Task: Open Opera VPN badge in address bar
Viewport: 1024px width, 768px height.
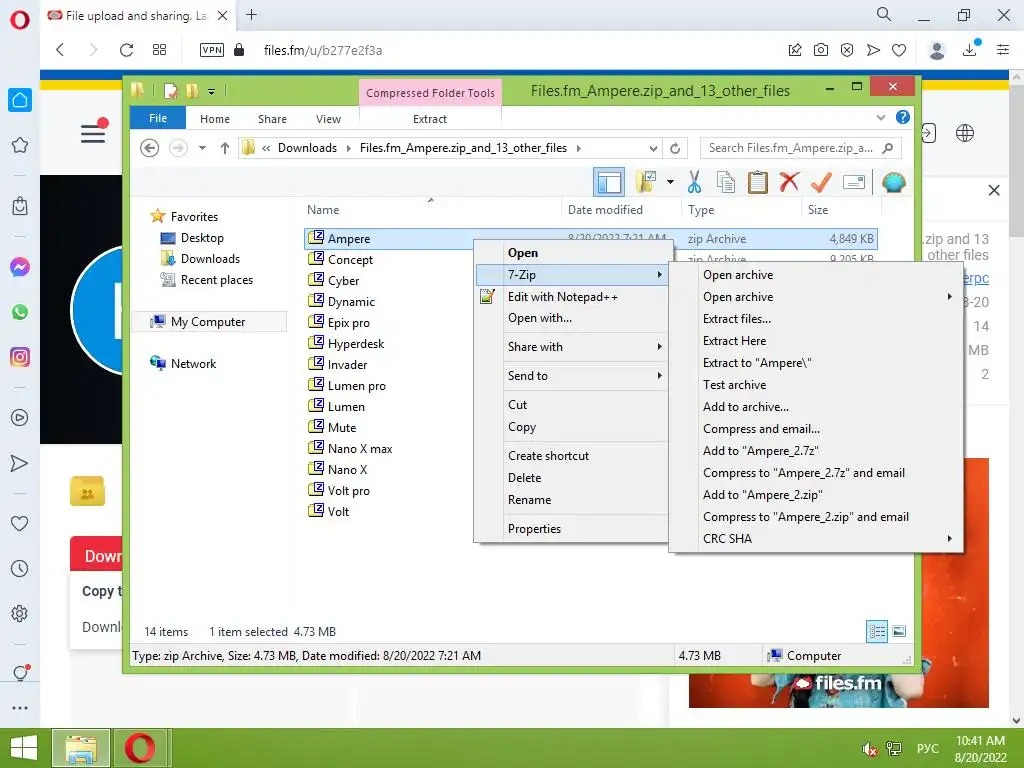Action: pyautogui.click(x=212, y=50)
